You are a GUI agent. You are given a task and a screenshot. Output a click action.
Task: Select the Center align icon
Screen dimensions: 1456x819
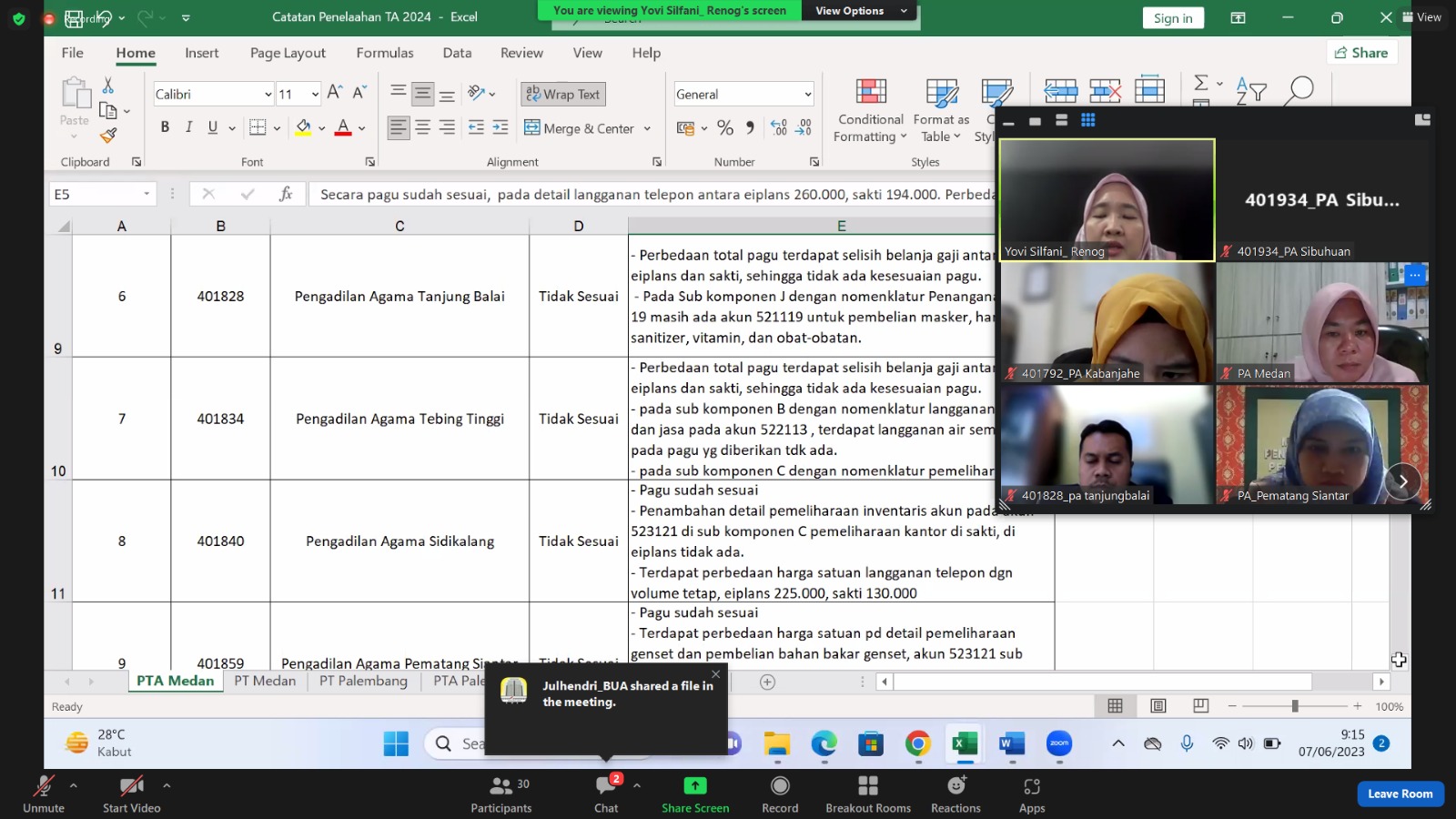(x=422, y=127)
